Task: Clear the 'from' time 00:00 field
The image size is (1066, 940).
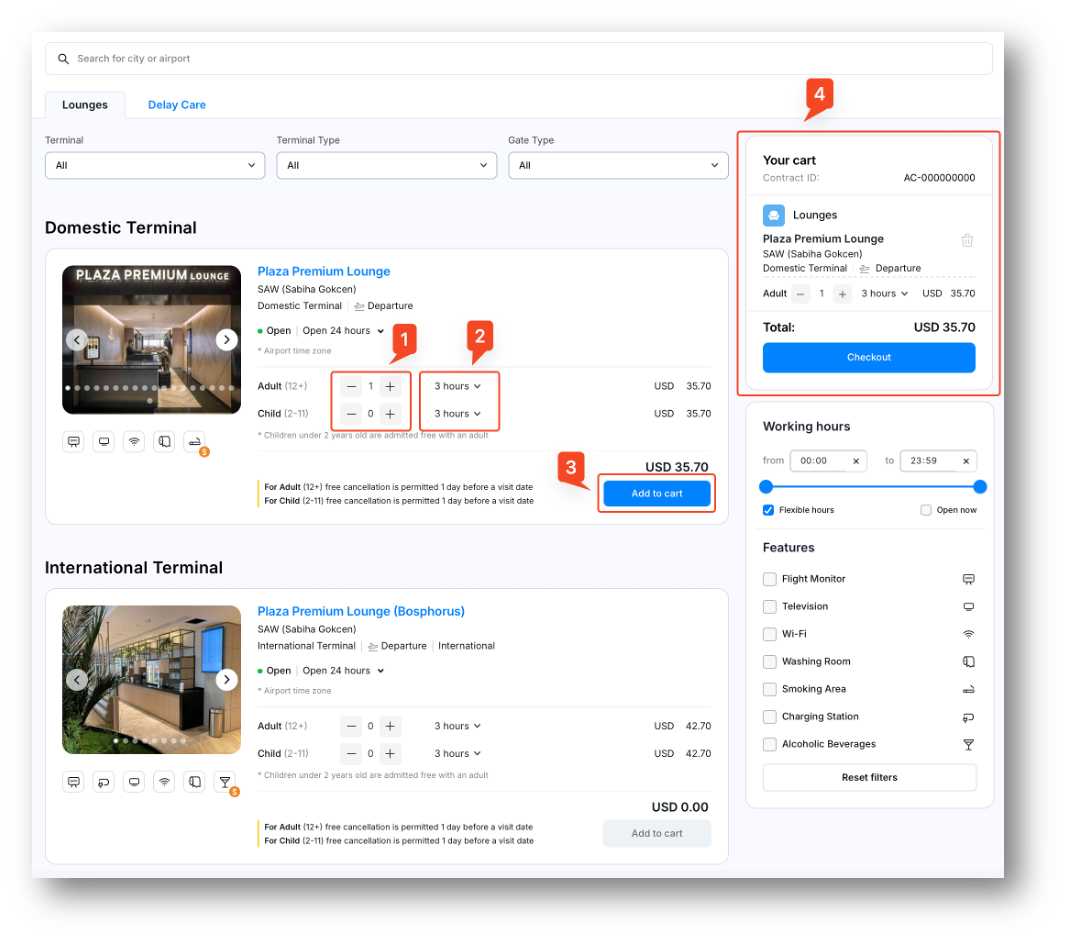Action: [856, 461]
